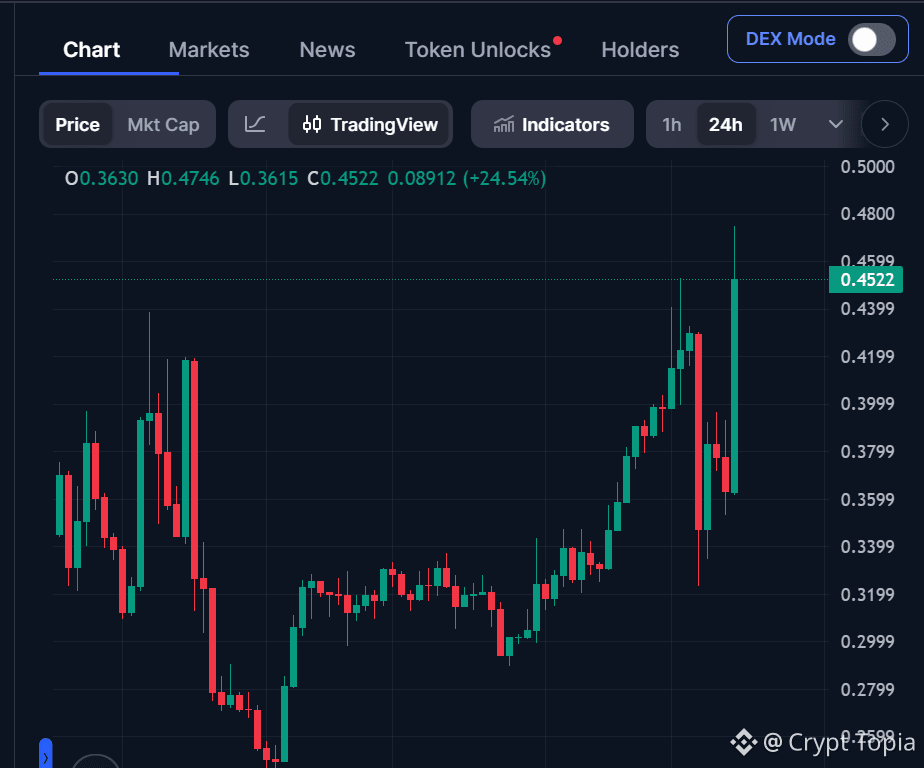Click the low value L0.3615

coord(263,179)
